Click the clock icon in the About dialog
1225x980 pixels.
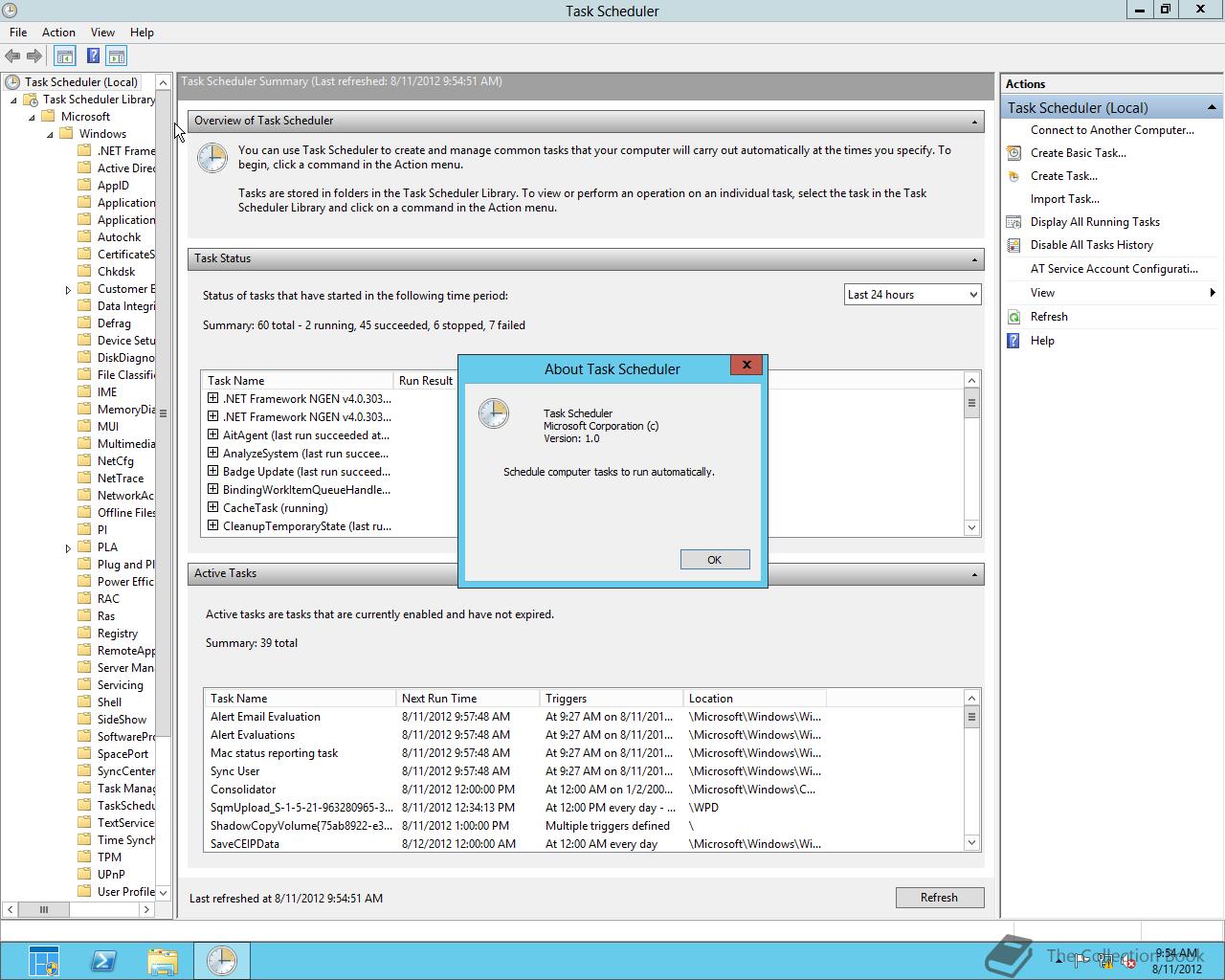(494, 414)
